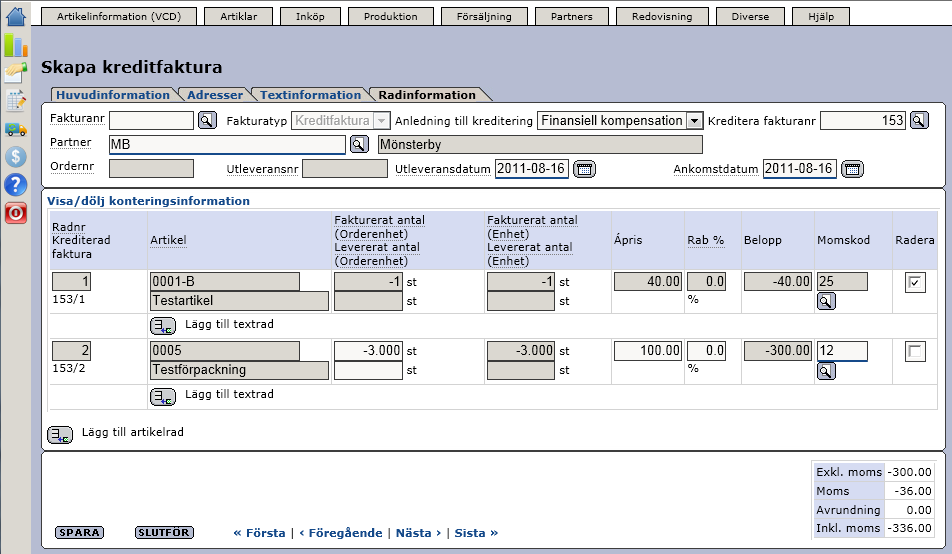This screenshot has height=554, width=952.
Task: Switch to Textinformation tab
Action: pyautogui.click(x=310, y=95)
